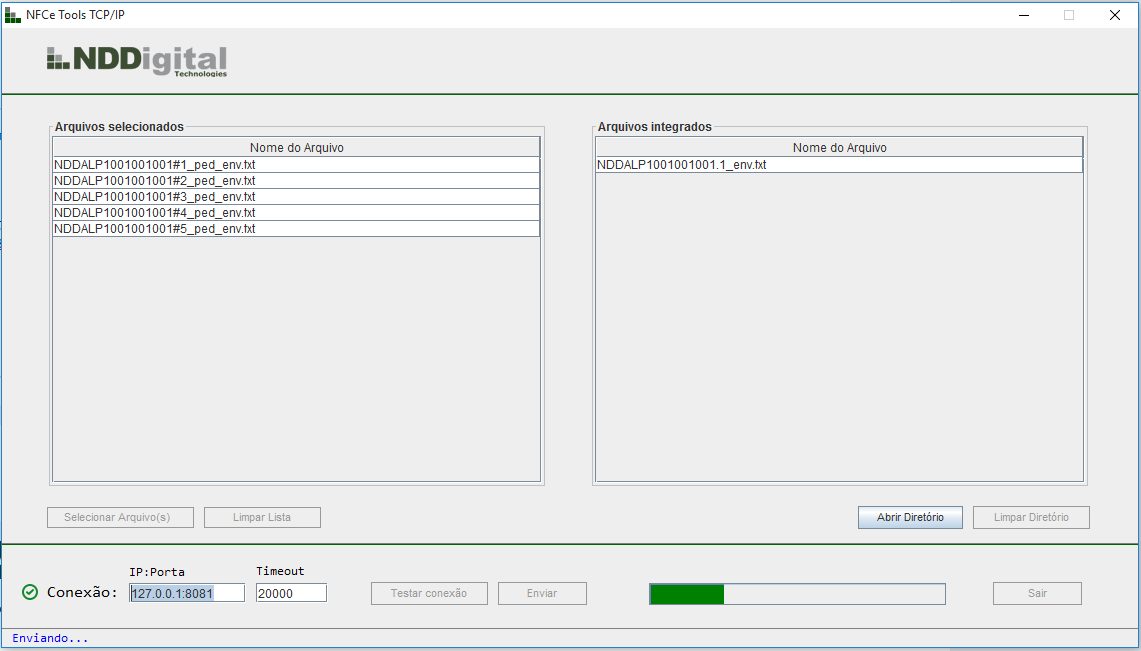
Task: Click the IP:Porta input field
Action: coord(187,593)
